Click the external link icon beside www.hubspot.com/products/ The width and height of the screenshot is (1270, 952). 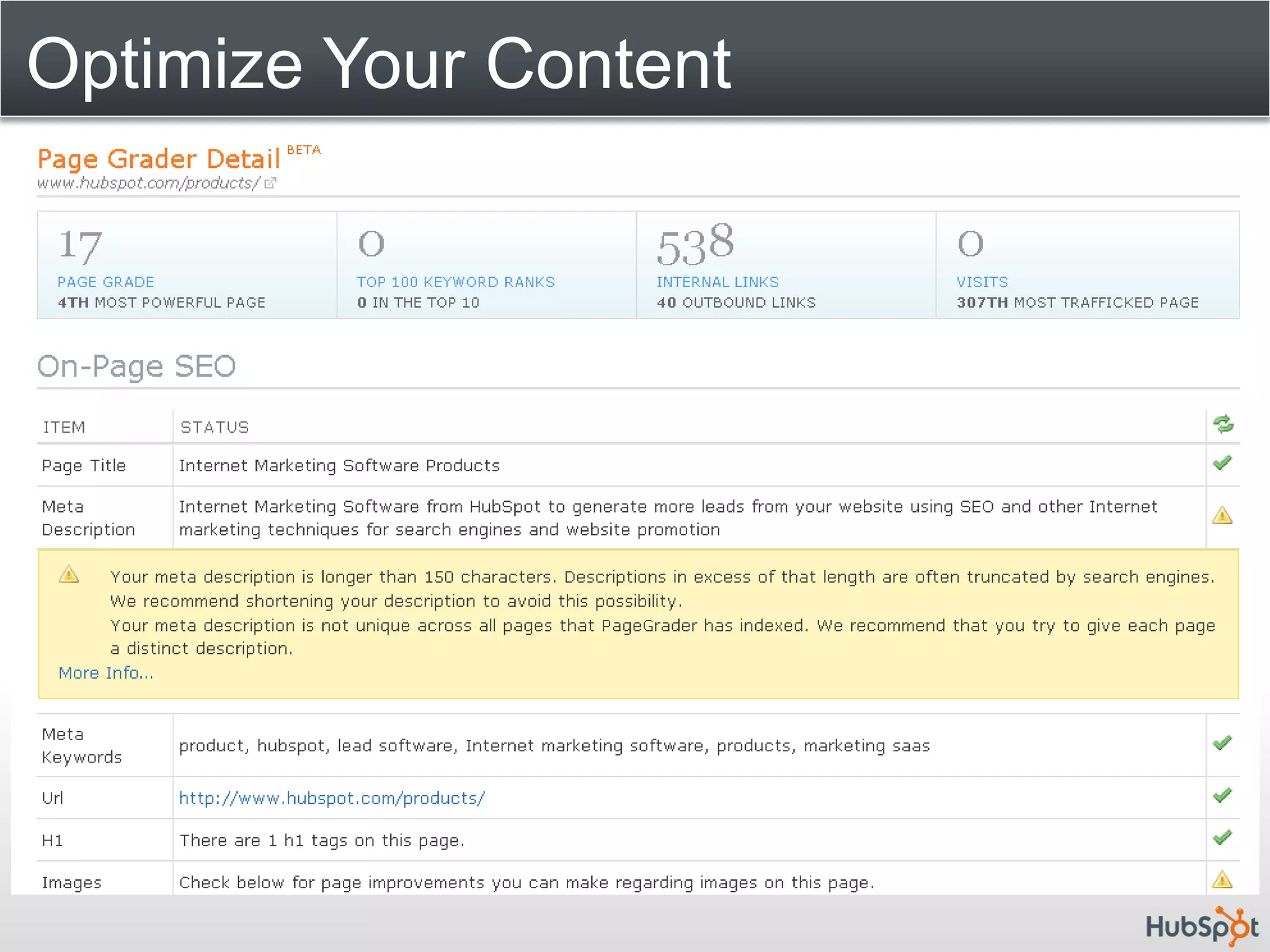tap(270, 183)
